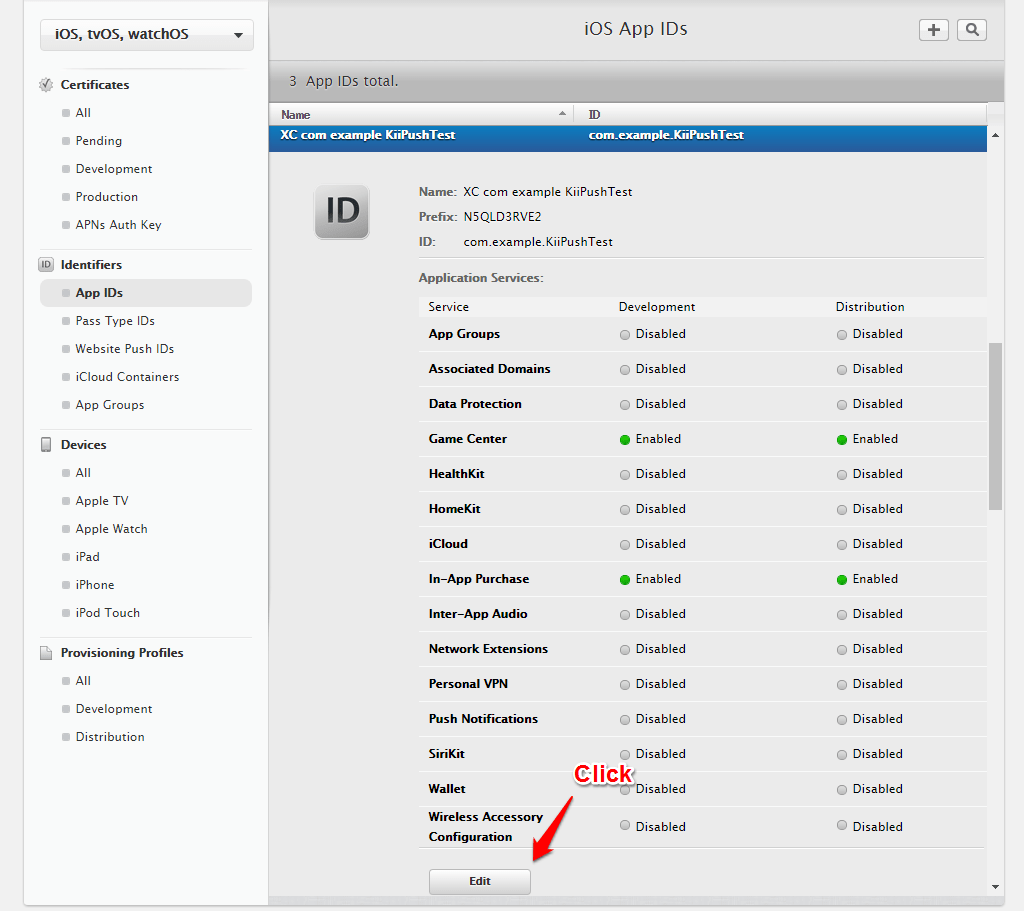Click the list scroll down arrow
The image size is (1024, 911).
click(995, 886)
